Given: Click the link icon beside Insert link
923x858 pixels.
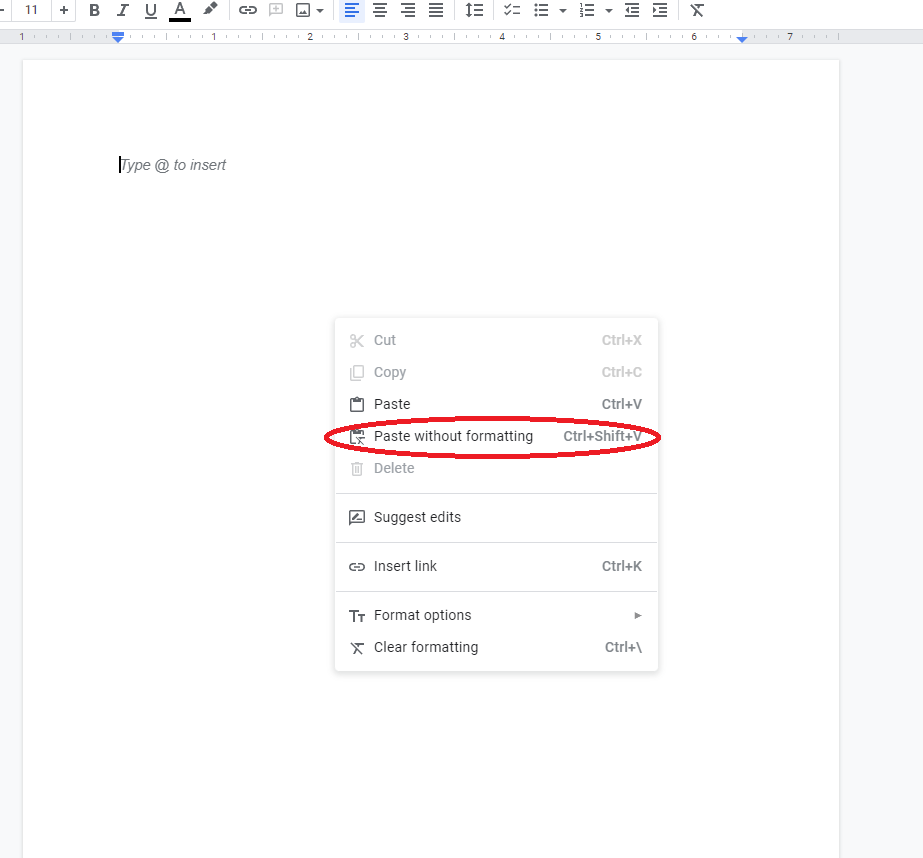Looking at the screenshot, I should 357,567.
